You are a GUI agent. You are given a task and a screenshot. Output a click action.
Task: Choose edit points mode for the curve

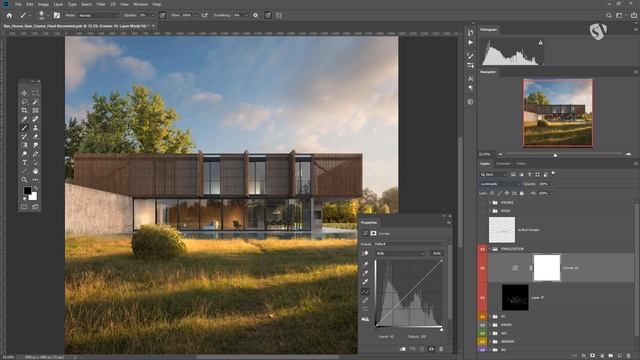pos(365,291)
